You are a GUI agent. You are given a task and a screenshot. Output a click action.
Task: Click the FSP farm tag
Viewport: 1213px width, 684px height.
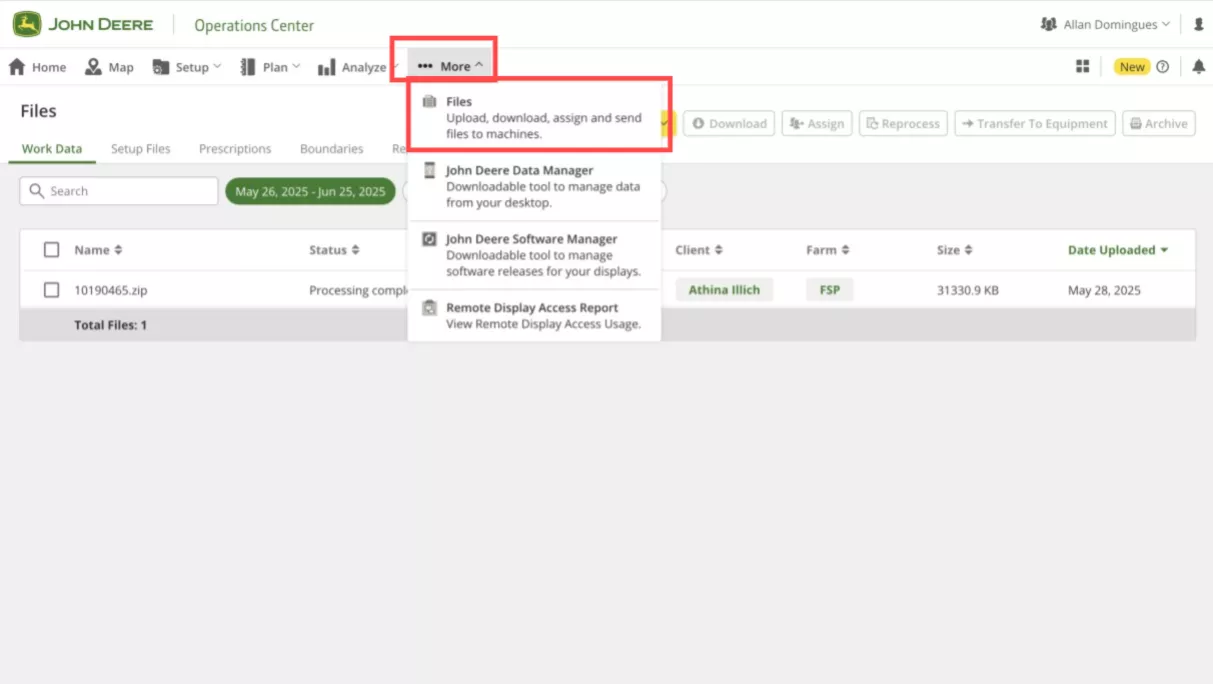tap(830, 290)
